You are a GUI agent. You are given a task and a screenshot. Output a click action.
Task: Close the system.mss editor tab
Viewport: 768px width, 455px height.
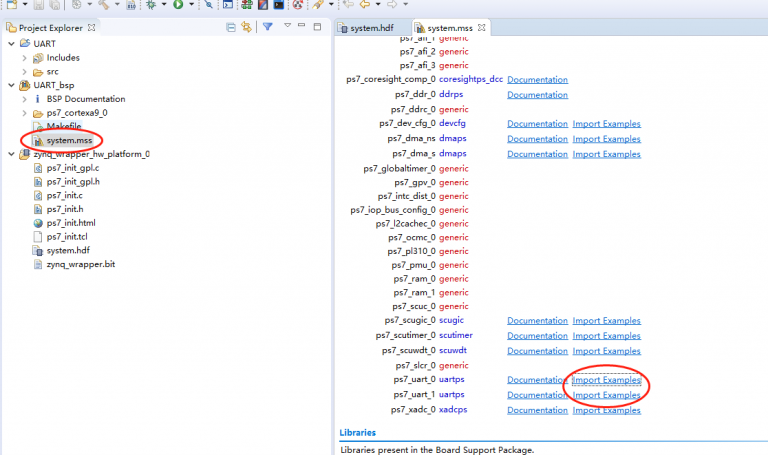[x=482, y=28]
